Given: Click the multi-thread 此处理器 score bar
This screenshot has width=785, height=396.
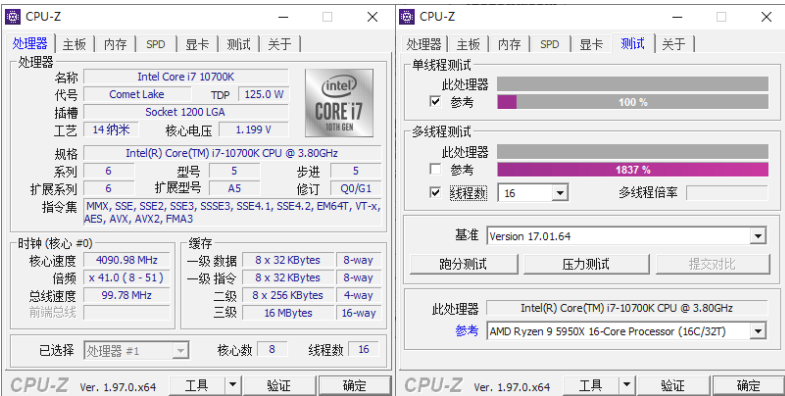Looking at the screenshot, I should 633,151.
